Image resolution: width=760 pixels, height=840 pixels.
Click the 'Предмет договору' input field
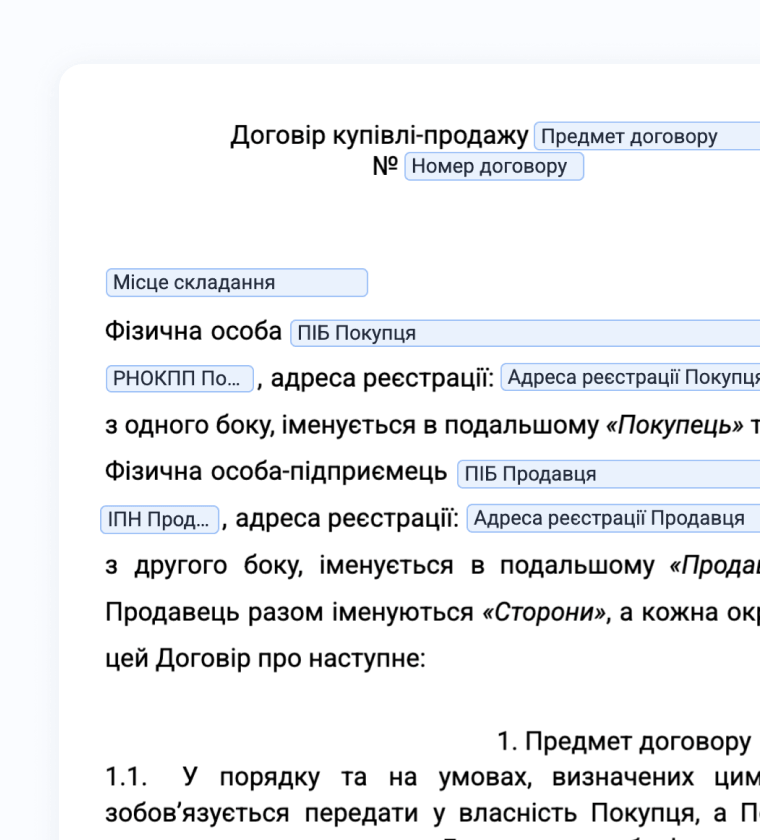point(647,136)
